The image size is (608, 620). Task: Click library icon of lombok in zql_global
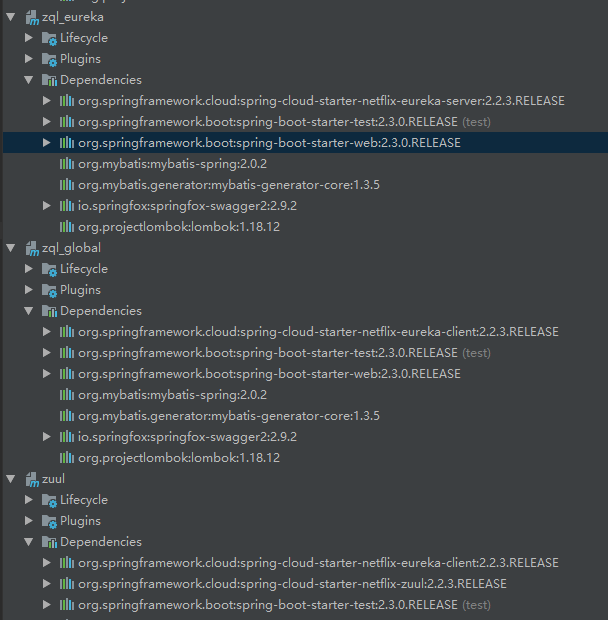point(67,457)
